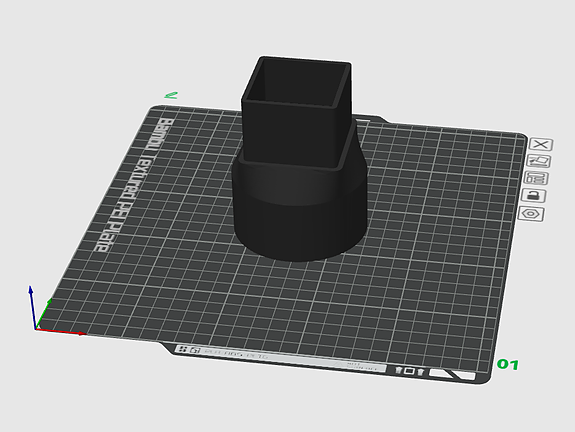Screen dimensions: 575x432
Task: Click the green plate number 01
Action: pyautogui.click(x=508, y=365)
